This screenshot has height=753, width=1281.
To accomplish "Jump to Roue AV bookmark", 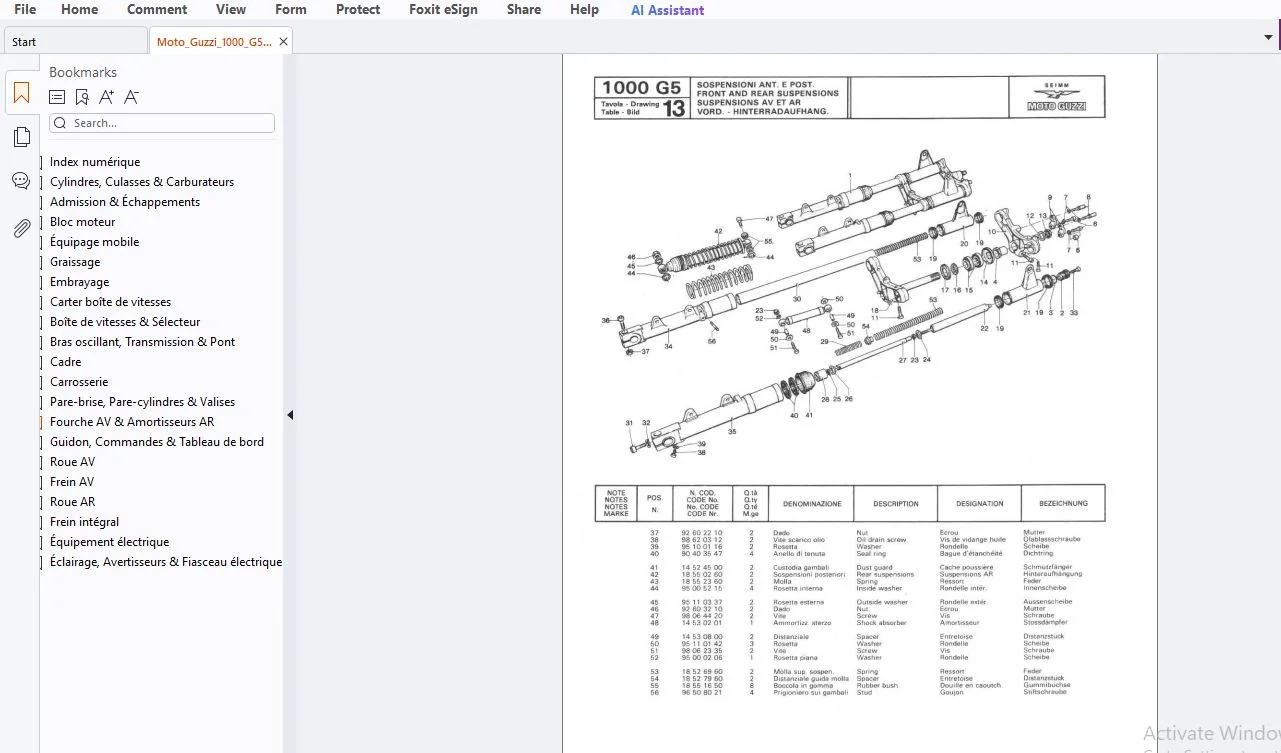I will point(73,462).
